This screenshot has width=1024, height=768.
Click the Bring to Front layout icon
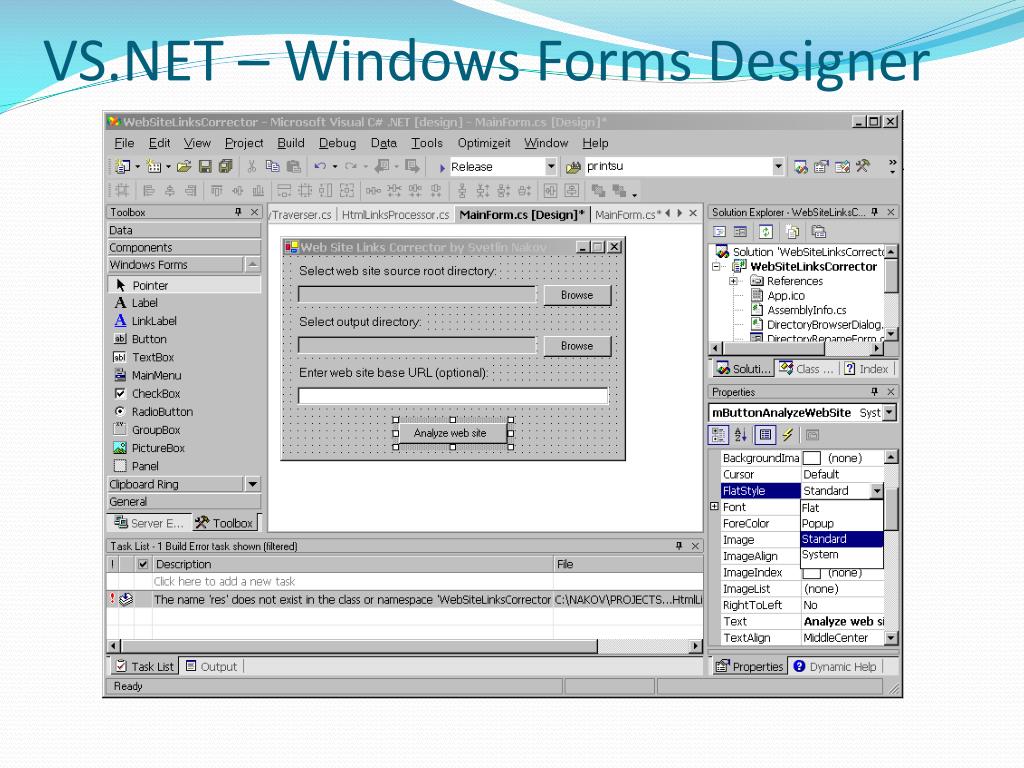click(598, 191)
